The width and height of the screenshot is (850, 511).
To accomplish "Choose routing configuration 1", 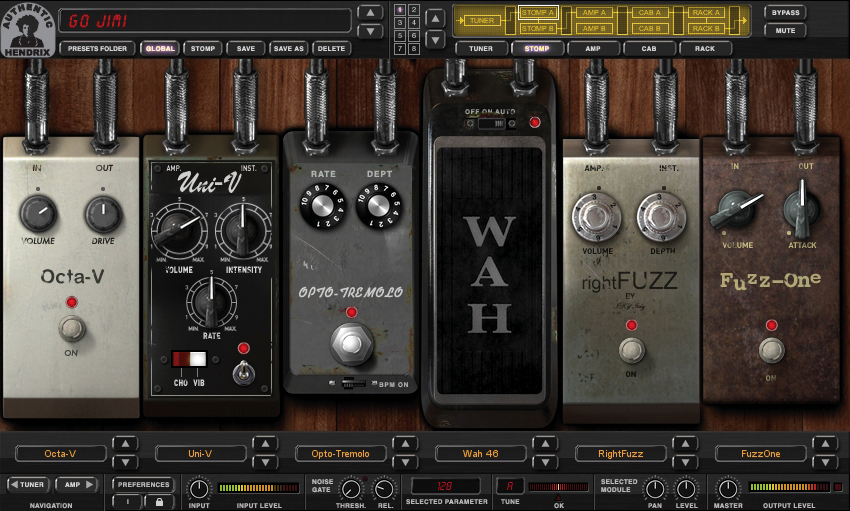I will 400,10.
